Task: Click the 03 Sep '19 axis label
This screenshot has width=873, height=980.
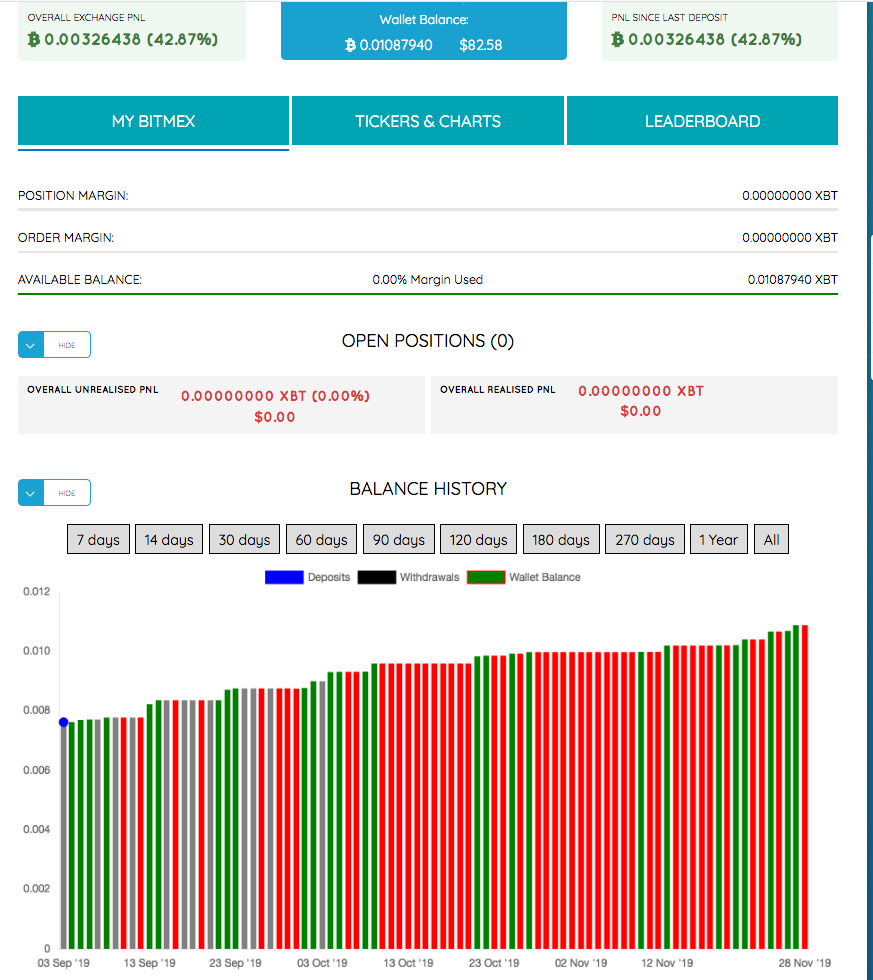Action: [64, 963]
